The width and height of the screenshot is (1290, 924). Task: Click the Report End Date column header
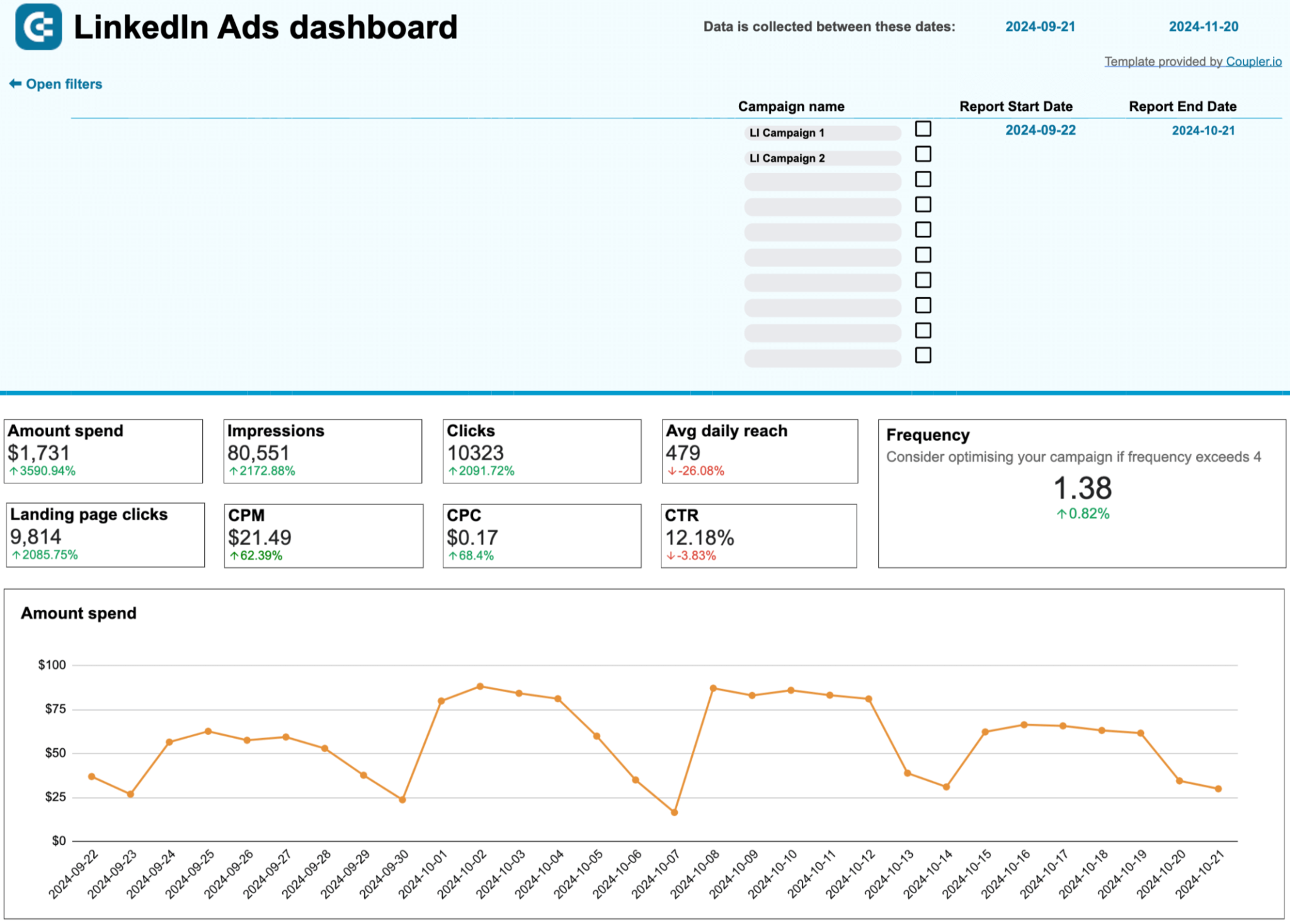[1182, 106]
